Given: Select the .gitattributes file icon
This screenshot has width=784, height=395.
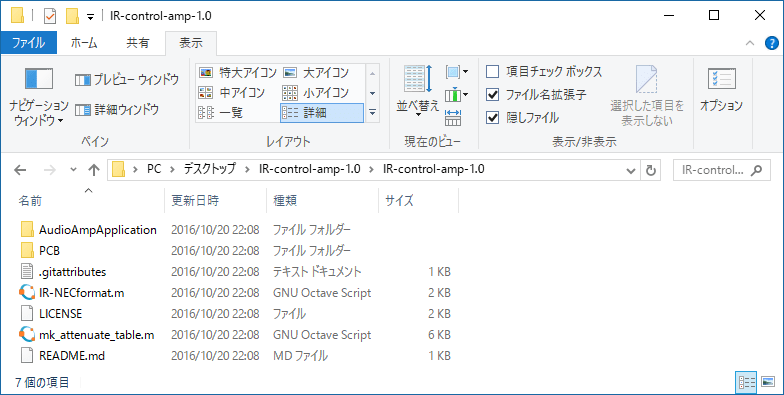Looking at the screenshot, I should (28, 272).
